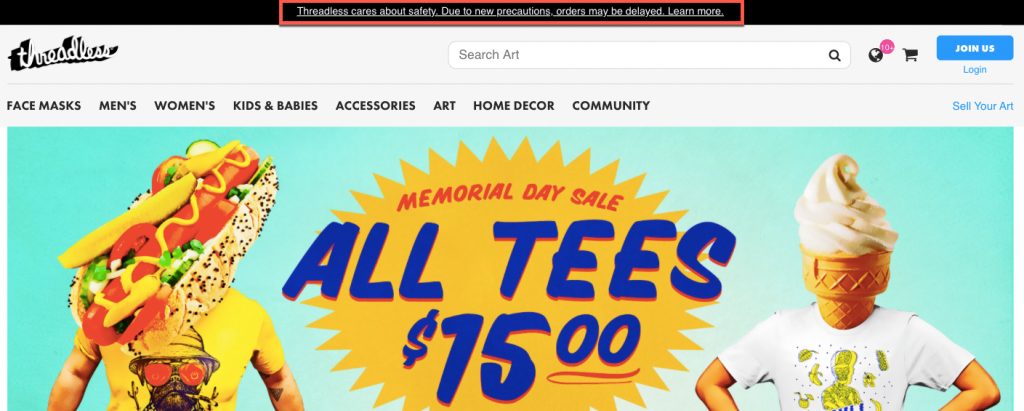Image resolution: width=1024 pixels, height=411 pixels.
Task: Select the ACCESSORIES menu item
Action: tap(376, 106)
